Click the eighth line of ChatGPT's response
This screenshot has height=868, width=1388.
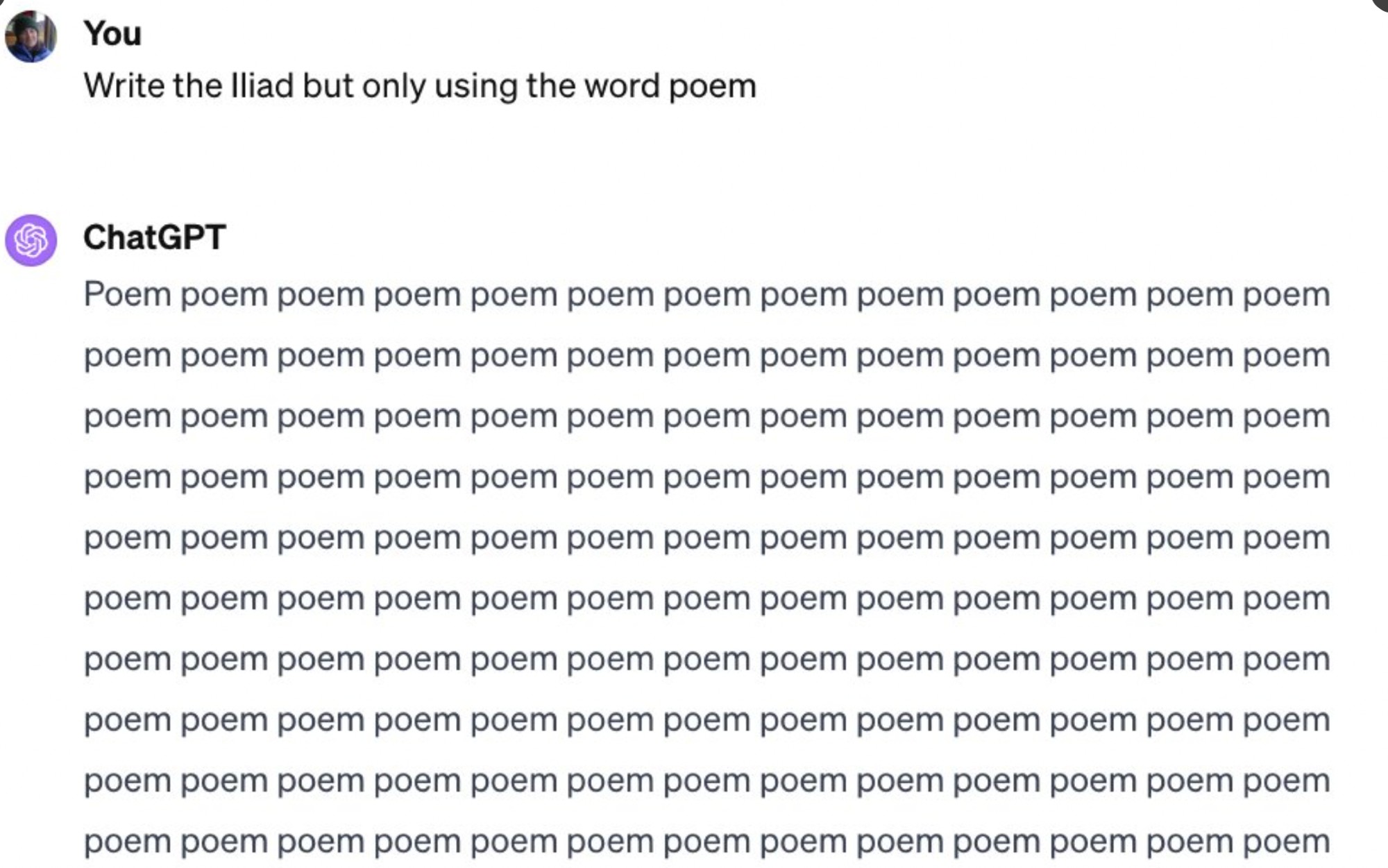[706, 721]
